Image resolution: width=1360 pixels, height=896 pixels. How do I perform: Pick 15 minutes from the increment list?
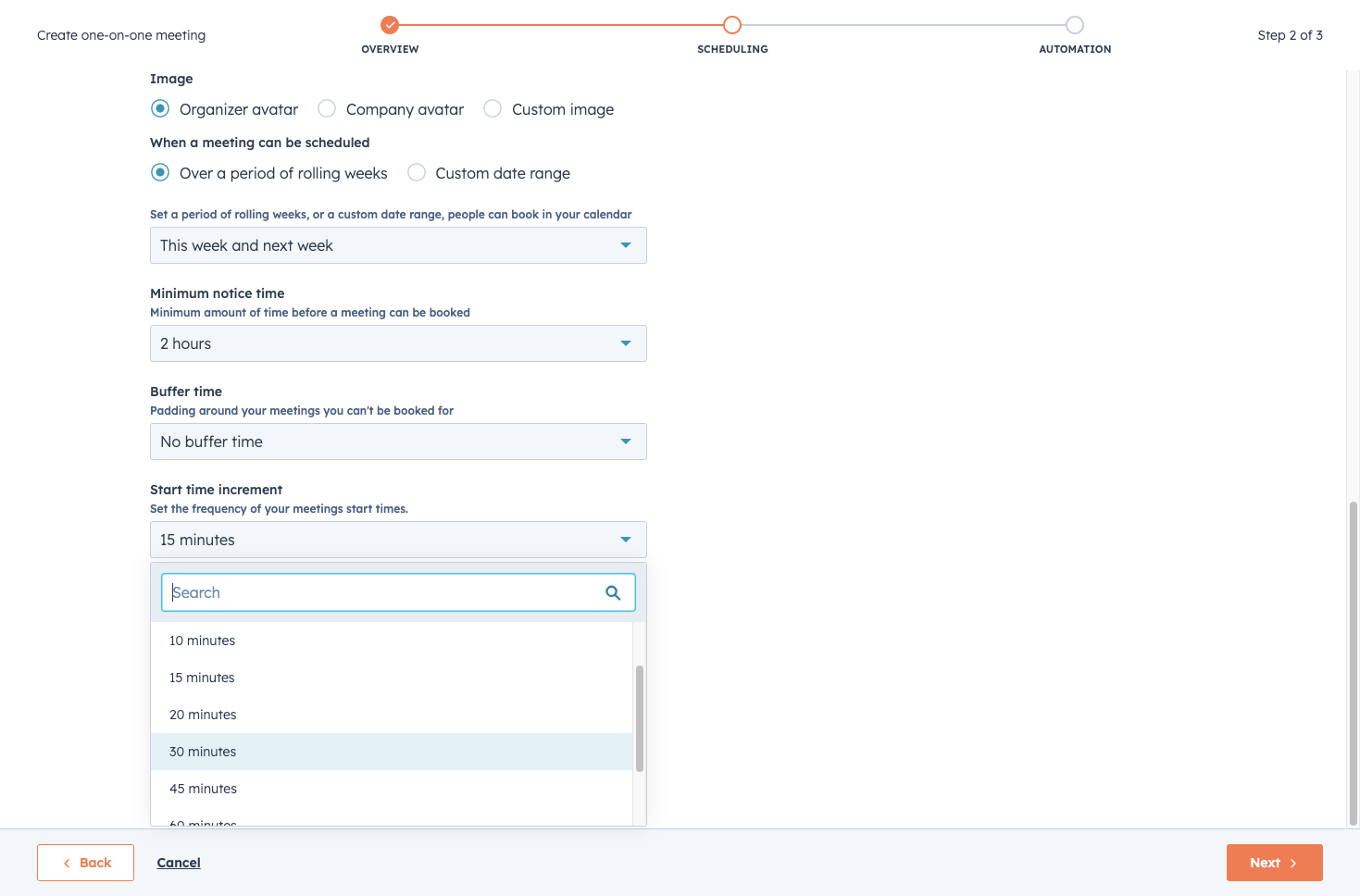392,678
